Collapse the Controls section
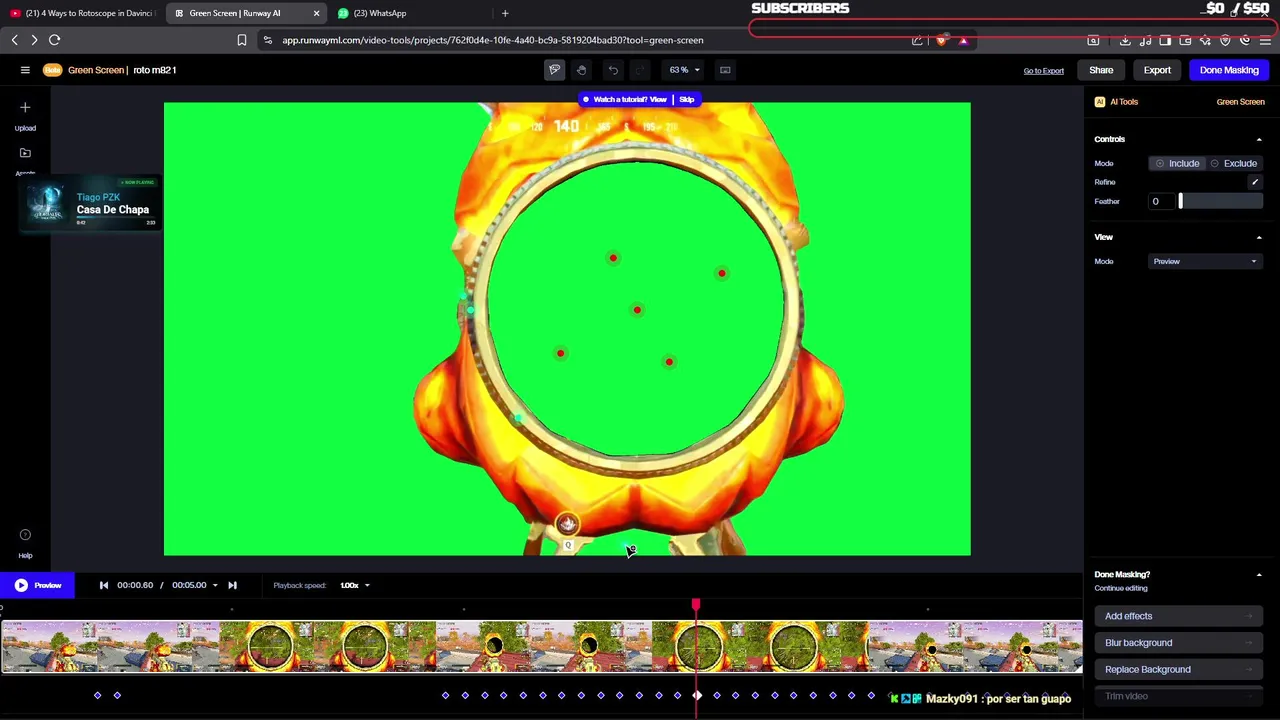This screenshot has height=720, width=1280. [x=1259, y=140]
